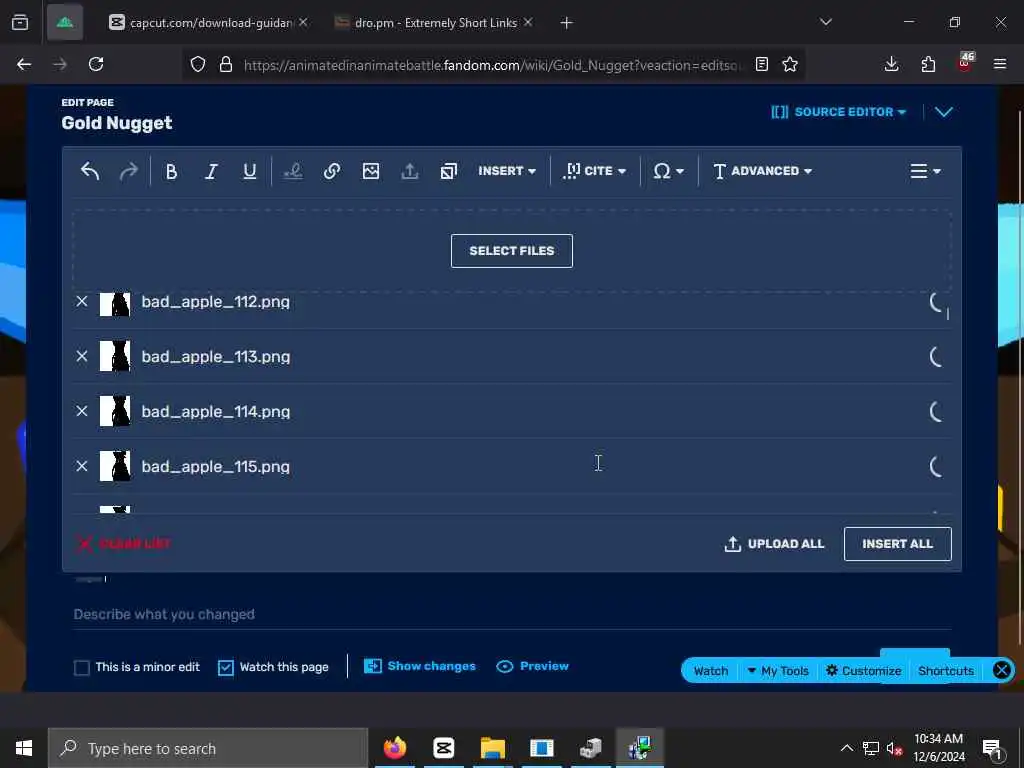This screenshot has width=1024, height=768.
Task: Open the Windows Start menu
Action: tap(24, 748)
